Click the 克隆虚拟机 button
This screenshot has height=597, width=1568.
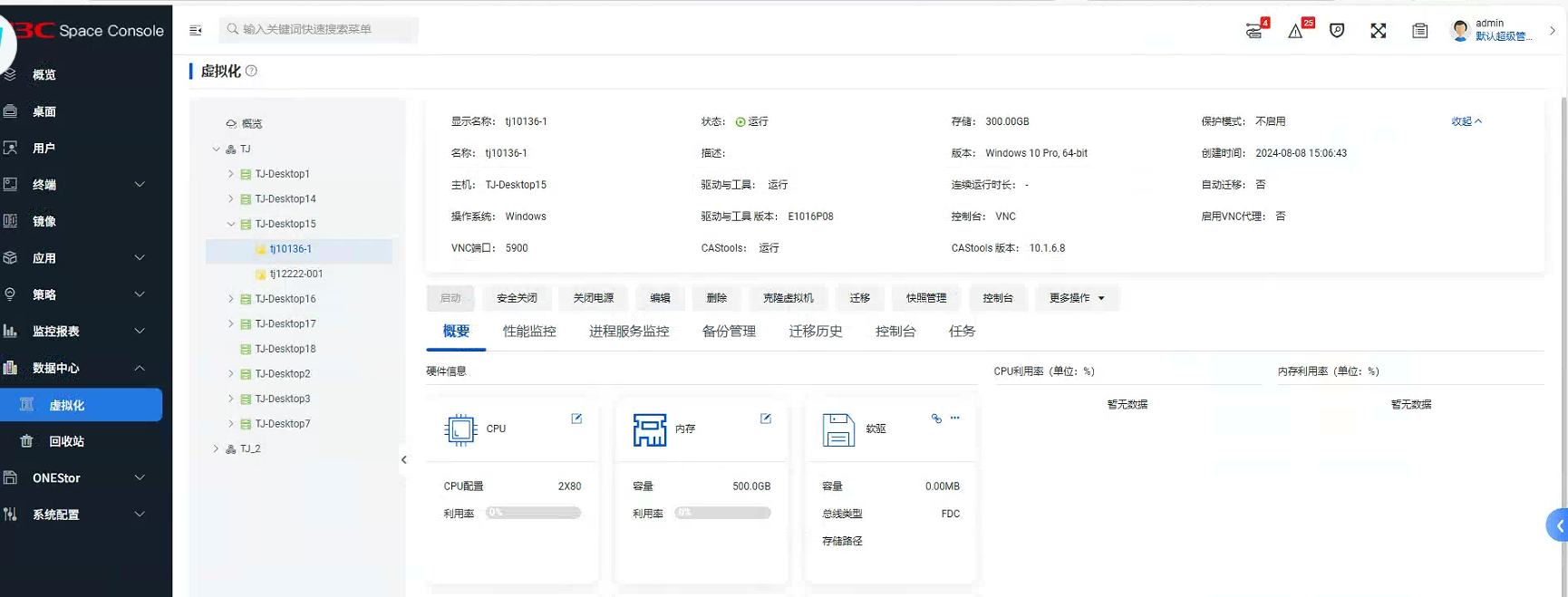pos(788,298)
